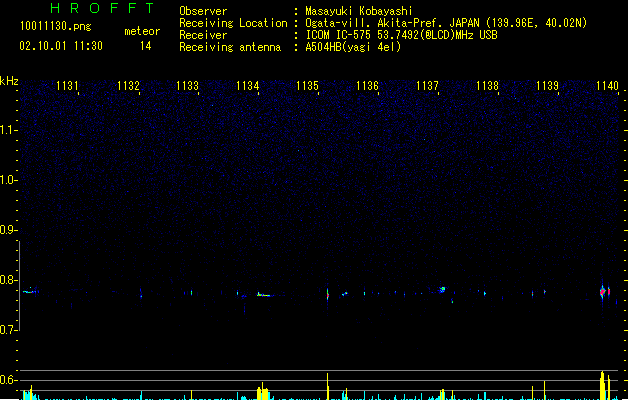
Task: Click the yellow intensity bars just after 1134
Action: pyautogui.click(x=263, y=391)
